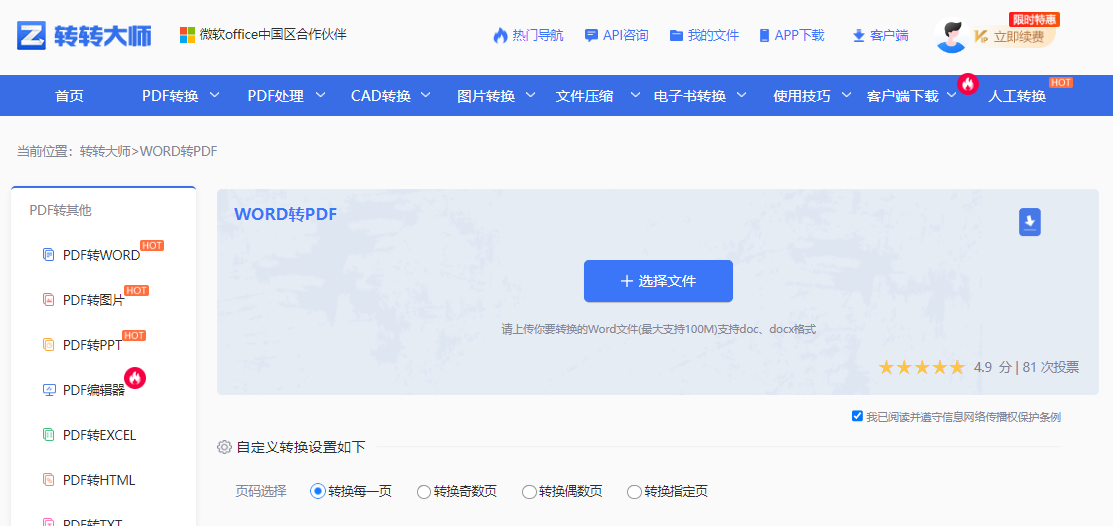Viewport: 1113px width, 526px height.
Task: Click the PDF编辑器 monitor icon
Action: pos(49,390)
